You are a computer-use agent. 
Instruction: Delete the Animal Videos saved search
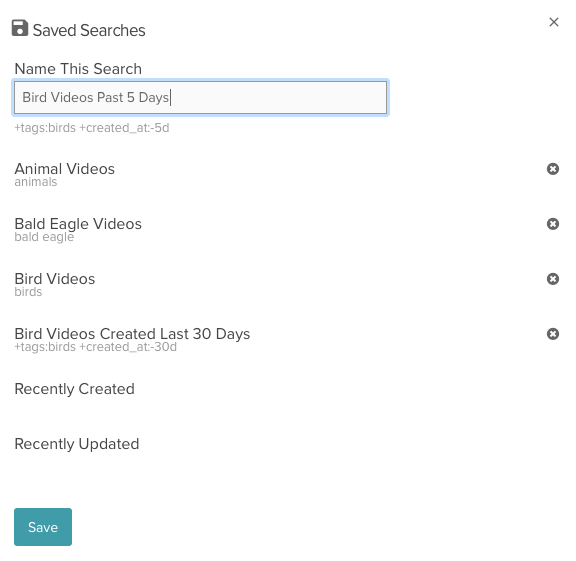tap(552, 169)
